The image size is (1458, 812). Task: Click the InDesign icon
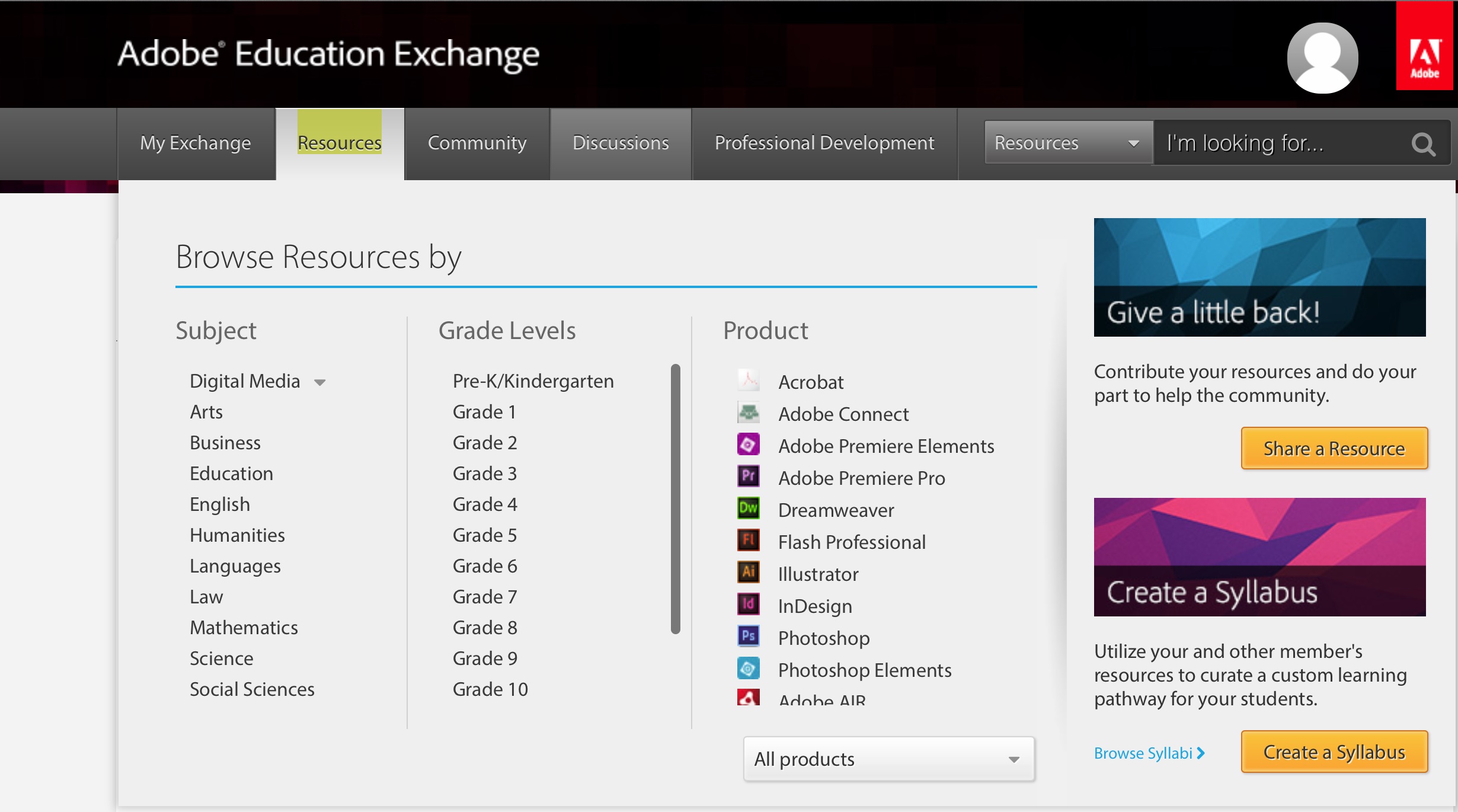(748, 605)
